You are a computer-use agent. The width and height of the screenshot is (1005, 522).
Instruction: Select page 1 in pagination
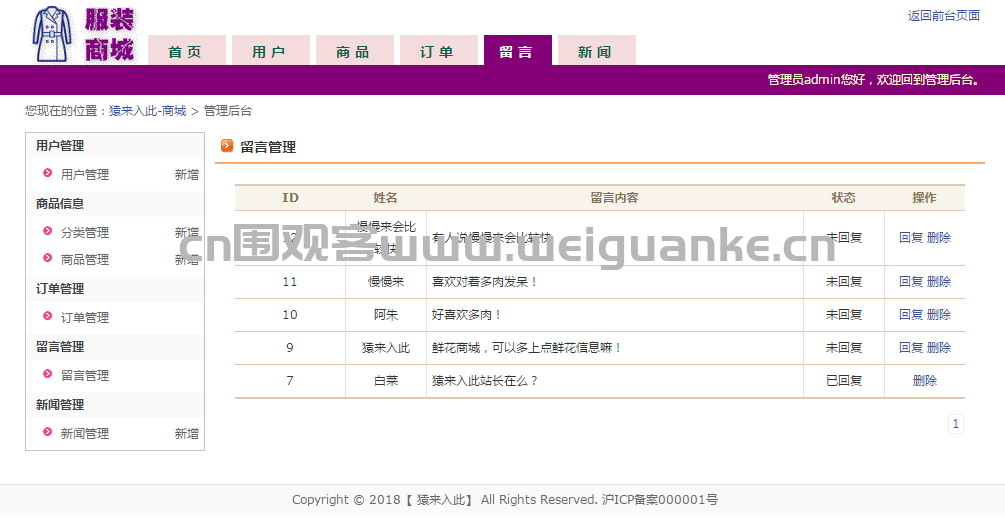coord(956,424)
